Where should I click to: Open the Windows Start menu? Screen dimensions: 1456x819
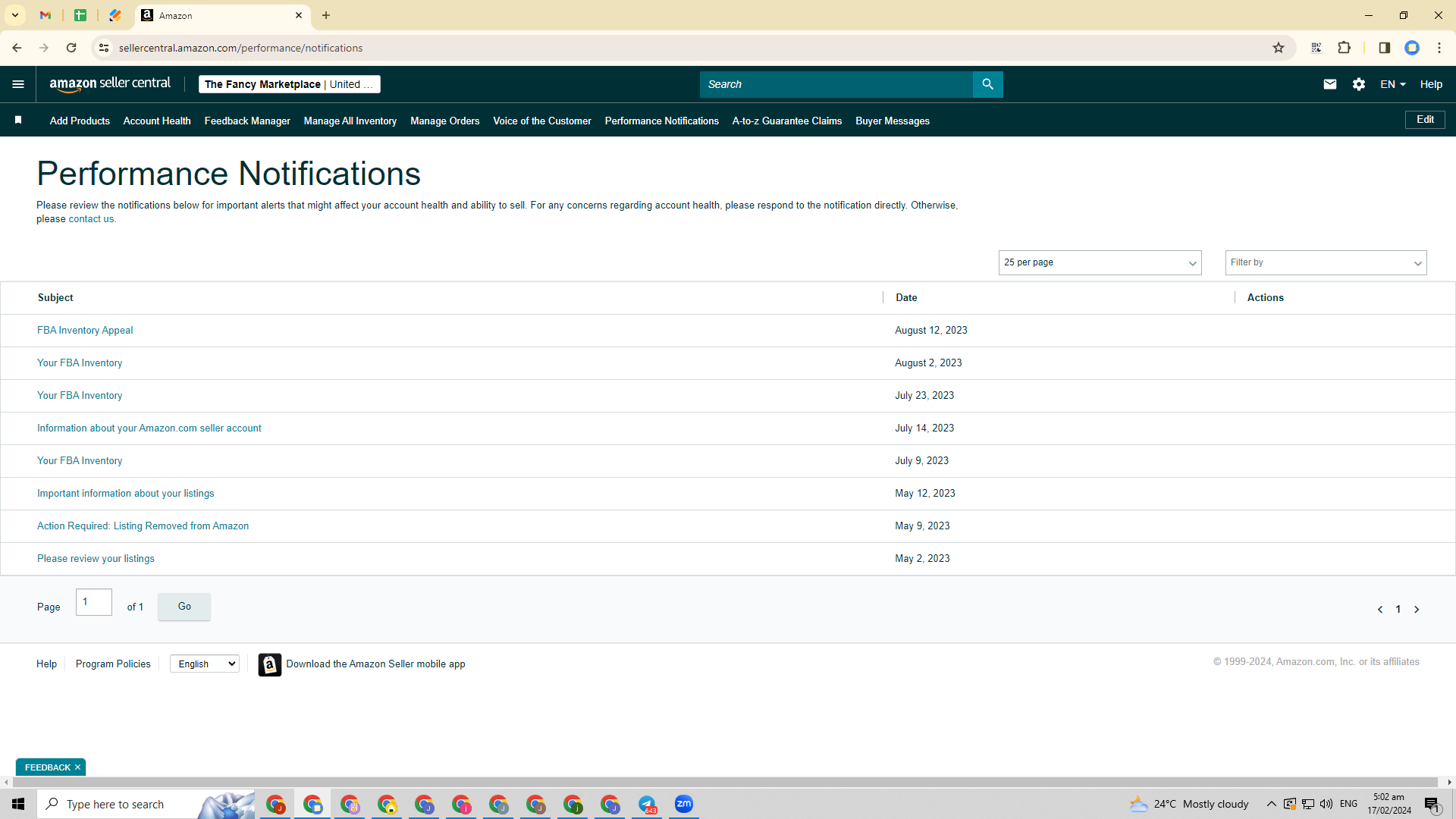[x=18, y=804]
